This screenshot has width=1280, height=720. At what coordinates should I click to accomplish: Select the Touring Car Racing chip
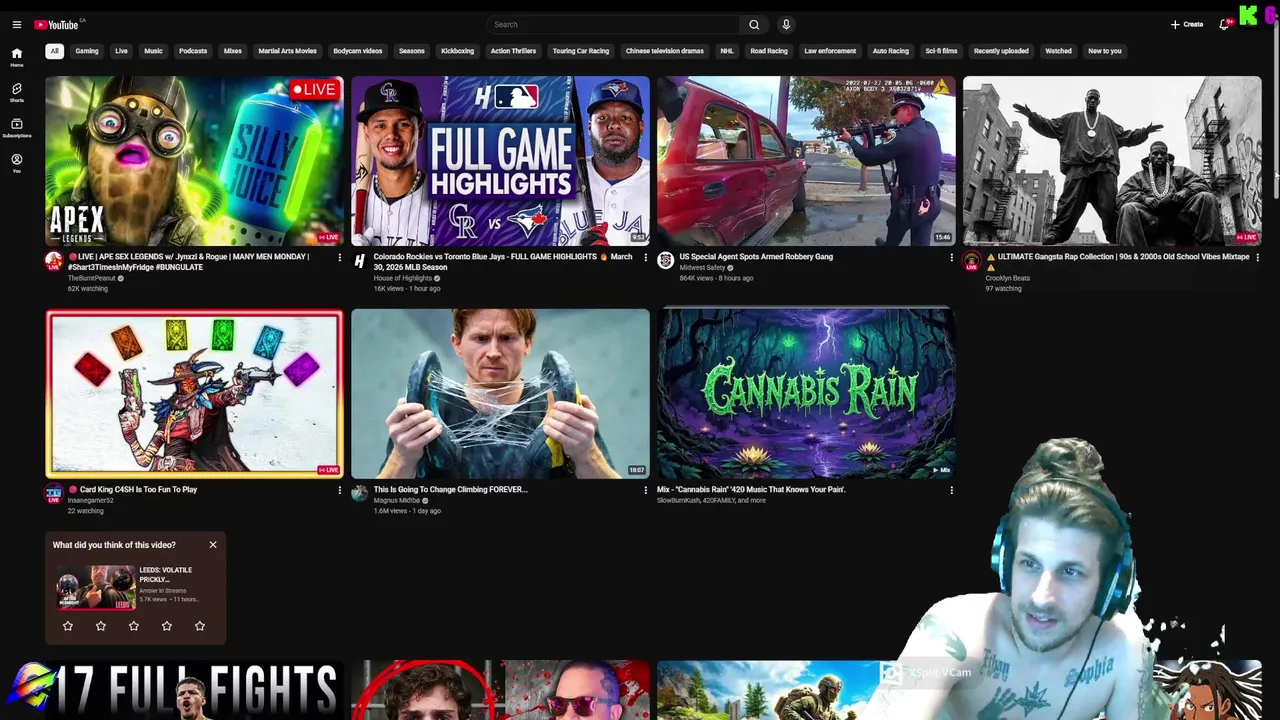click(x=581, y=51)
